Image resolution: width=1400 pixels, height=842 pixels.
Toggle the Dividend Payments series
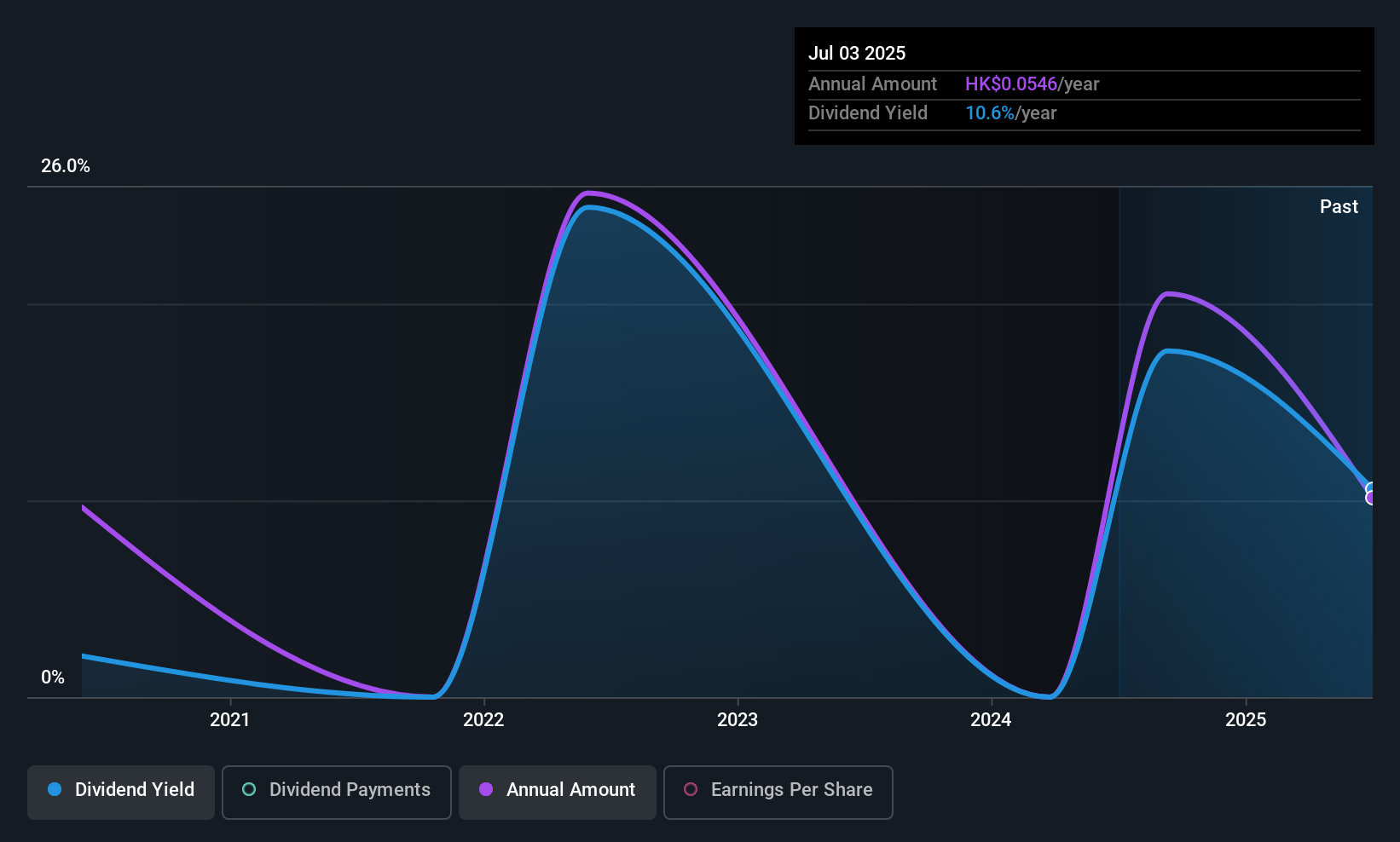[337, 793]
